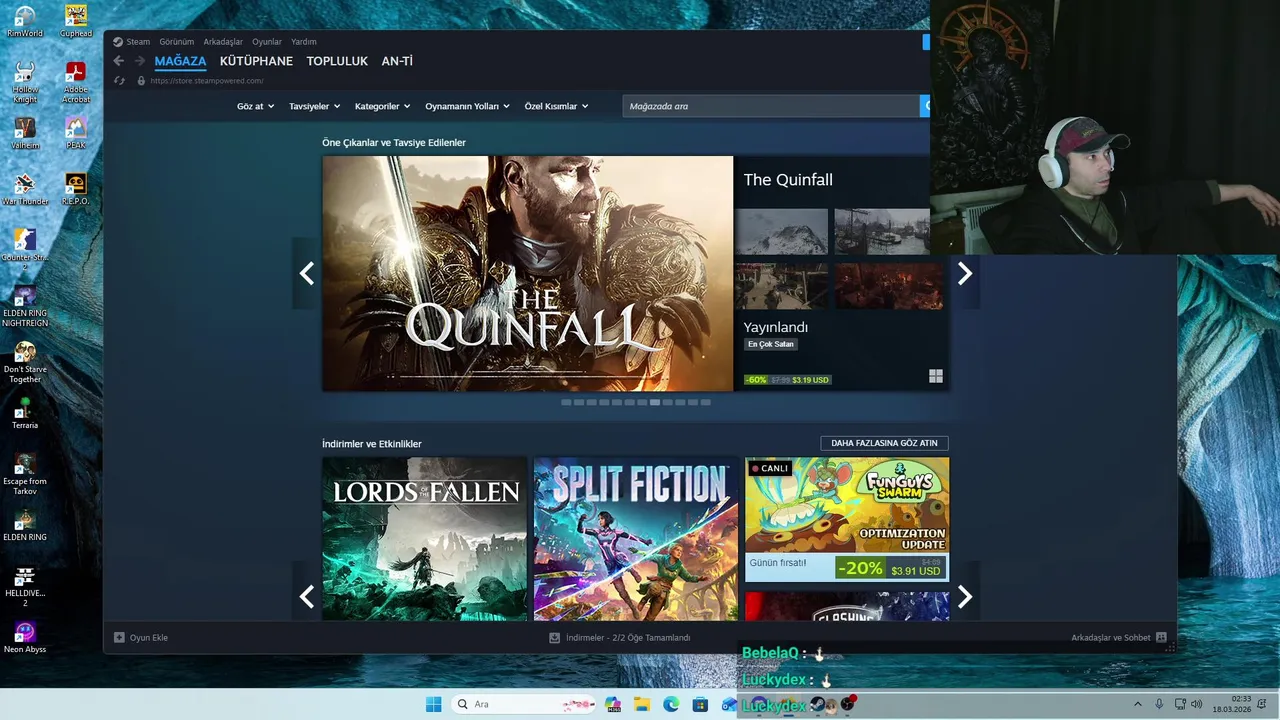Open the Yardım menu
Viewport: 1280px width, 720px height.
(303, 42)
